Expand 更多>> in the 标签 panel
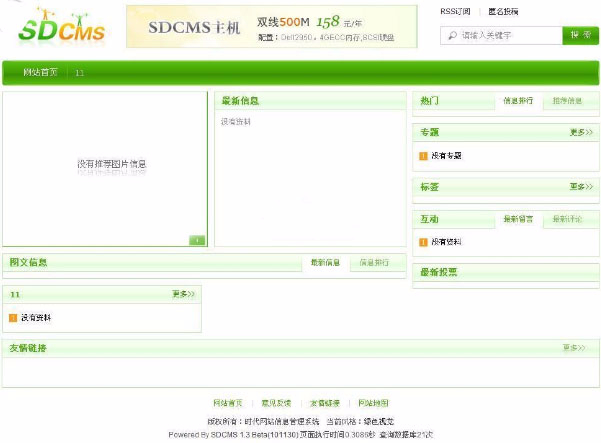601x443 pixels. [581, 187]
